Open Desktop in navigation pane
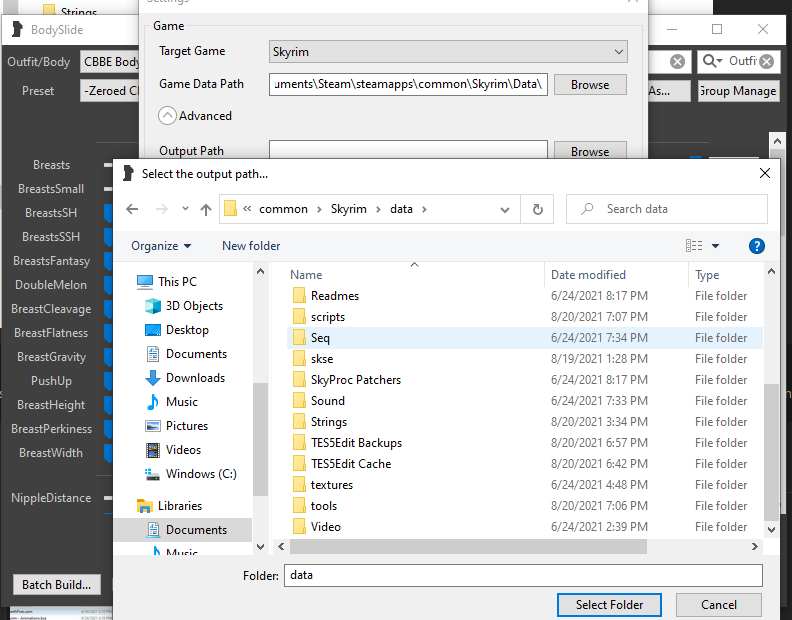The height and width of the screenshot is (620, 792). point(187,330)
